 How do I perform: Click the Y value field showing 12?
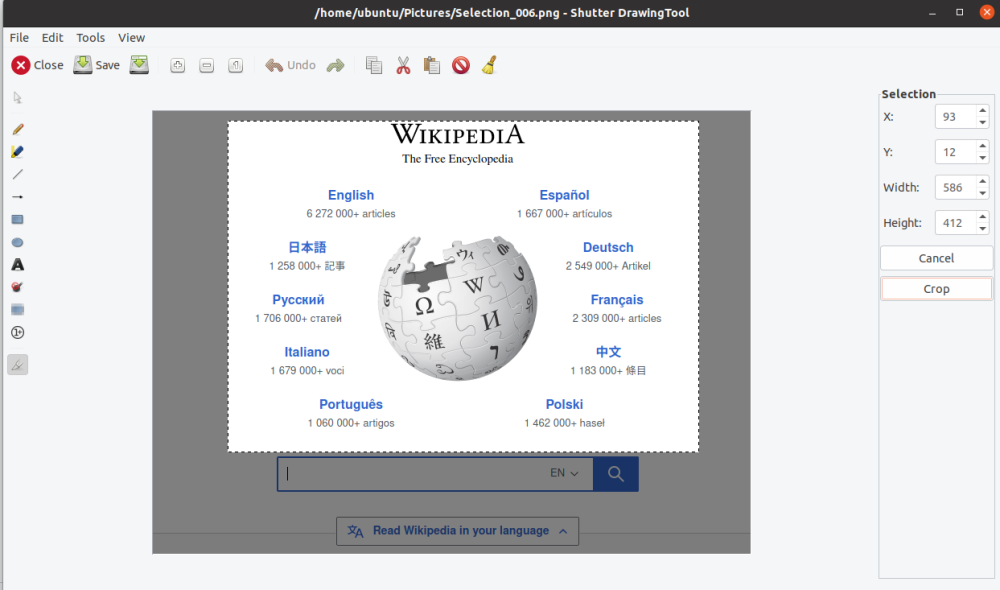[x=955, y=152]
